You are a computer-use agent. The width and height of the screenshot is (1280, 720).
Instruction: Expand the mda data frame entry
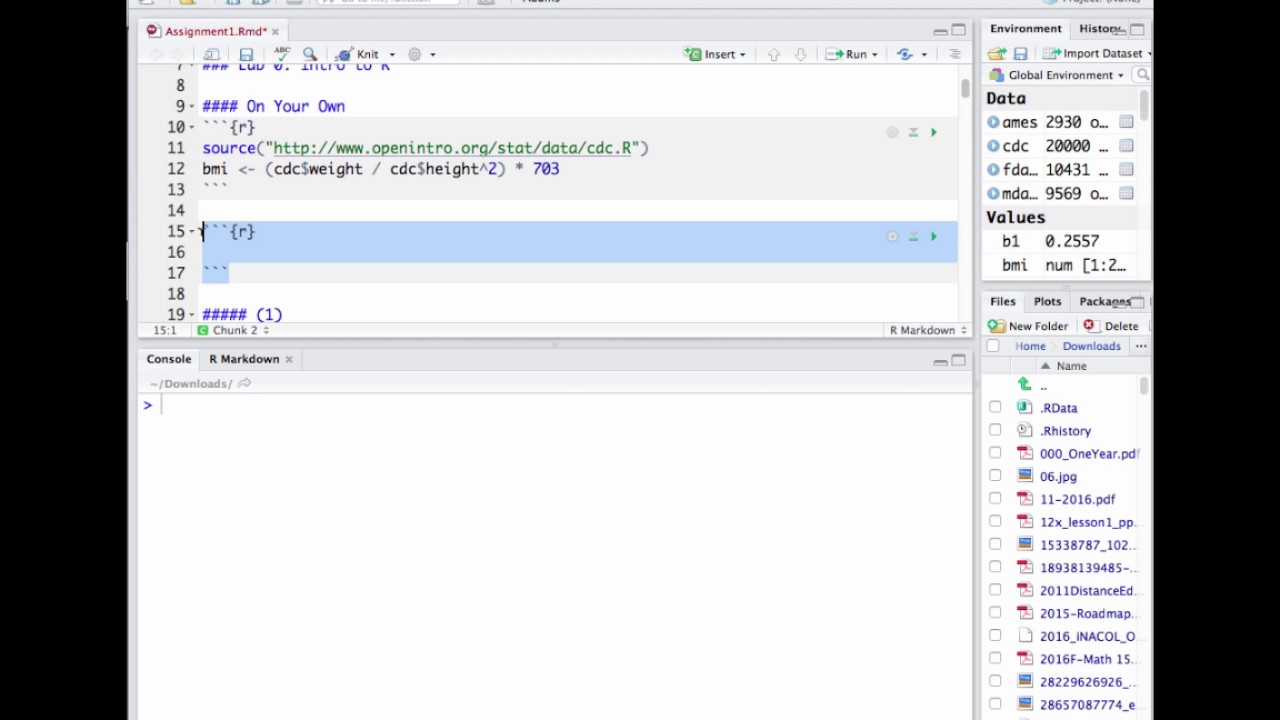(993, 194)
